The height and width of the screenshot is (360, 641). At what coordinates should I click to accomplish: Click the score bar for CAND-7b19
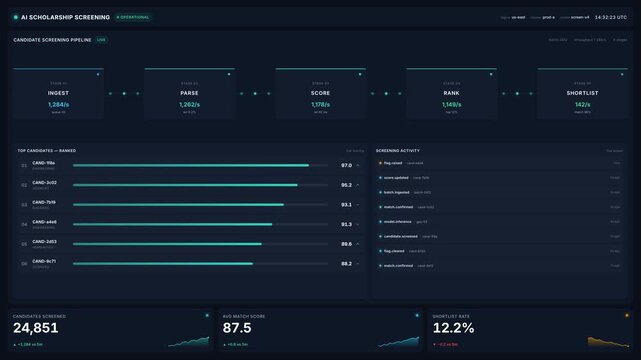tap(200, 205)
